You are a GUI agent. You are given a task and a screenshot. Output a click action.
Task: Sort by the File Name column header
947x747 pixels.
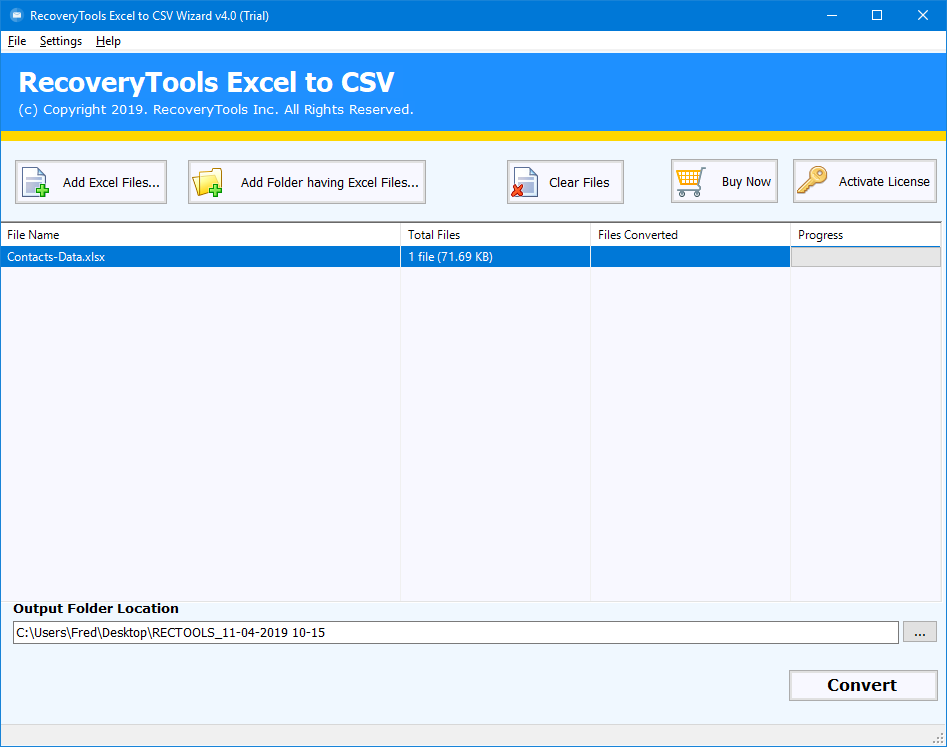point(201,235)
